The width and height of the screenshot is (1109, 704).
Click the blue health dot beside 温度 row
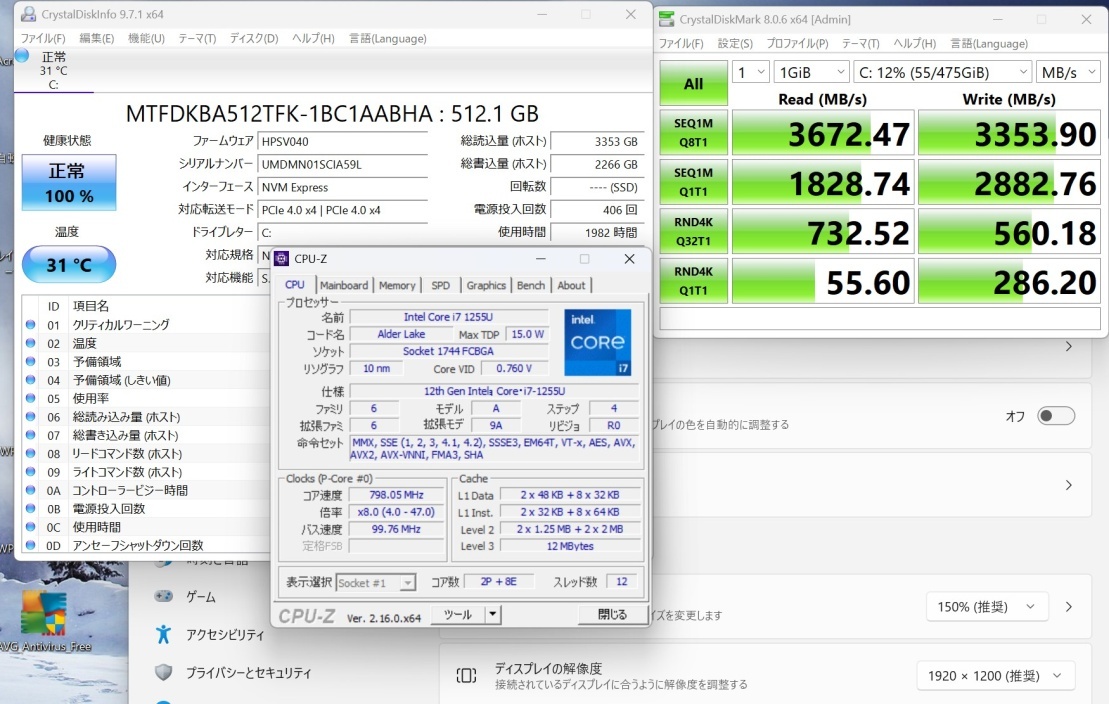tap(29, 342)
